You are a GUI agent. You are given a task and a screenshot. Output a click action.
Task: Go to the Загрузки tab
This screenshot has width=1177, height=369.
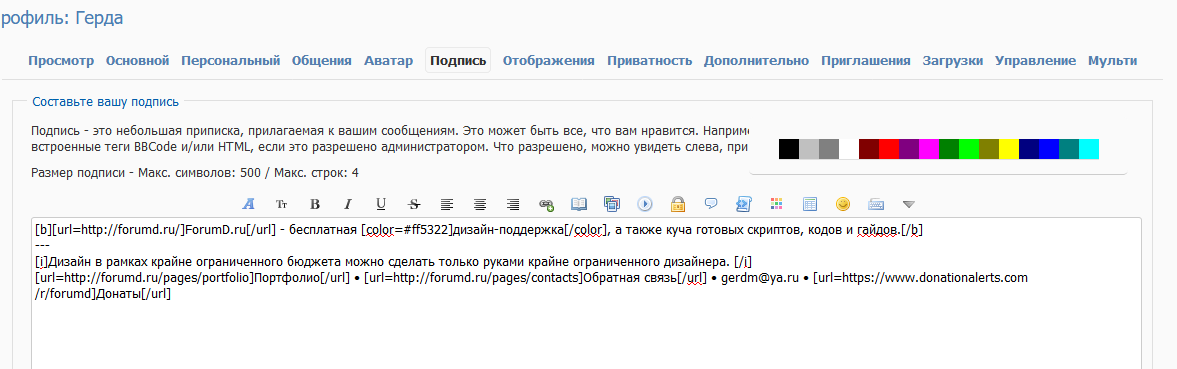tap(953, 61)
